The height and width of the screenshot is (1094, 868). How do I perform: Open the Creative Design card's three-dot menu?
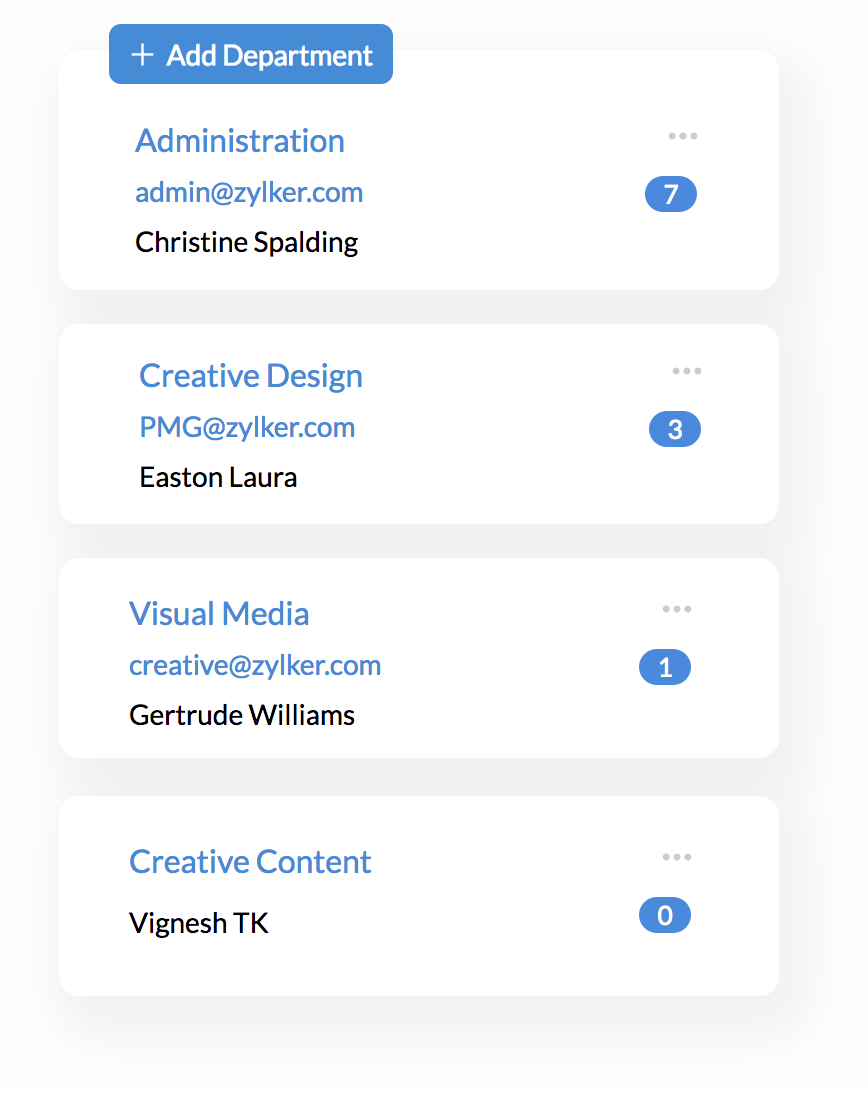point(687,371)
